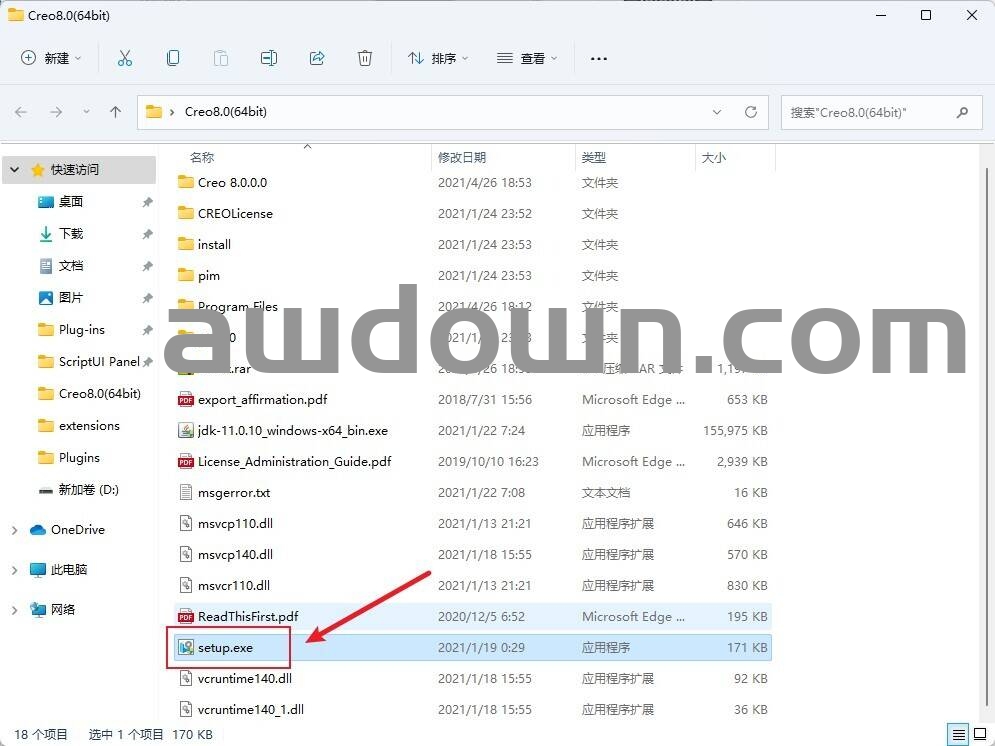The height and width of the screenshot is (746, 995).
Task: Open 下载 Downloads in sidebar
Action: (71, 234)
